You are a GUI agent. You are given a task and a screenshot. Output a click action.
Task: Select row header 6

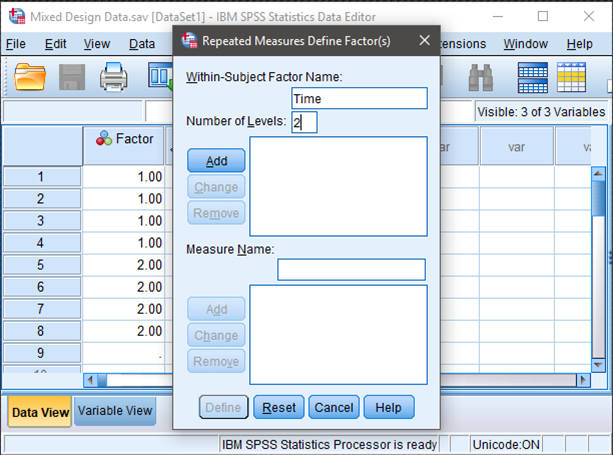click(x=42, y=287)
